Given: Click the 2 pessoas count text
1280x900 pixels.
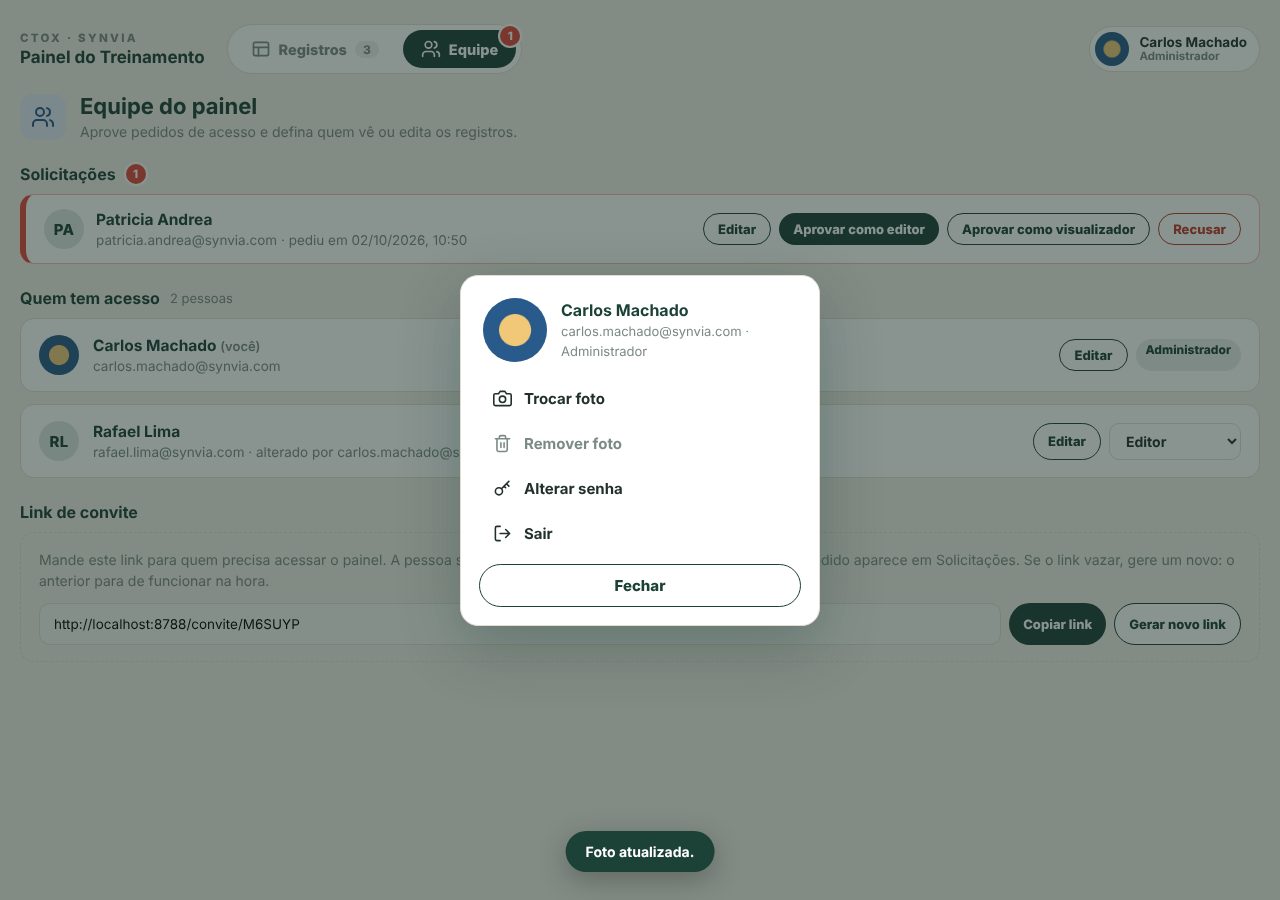Looking at the screenshot, I should pyautogui.click(x=201, y=298).
